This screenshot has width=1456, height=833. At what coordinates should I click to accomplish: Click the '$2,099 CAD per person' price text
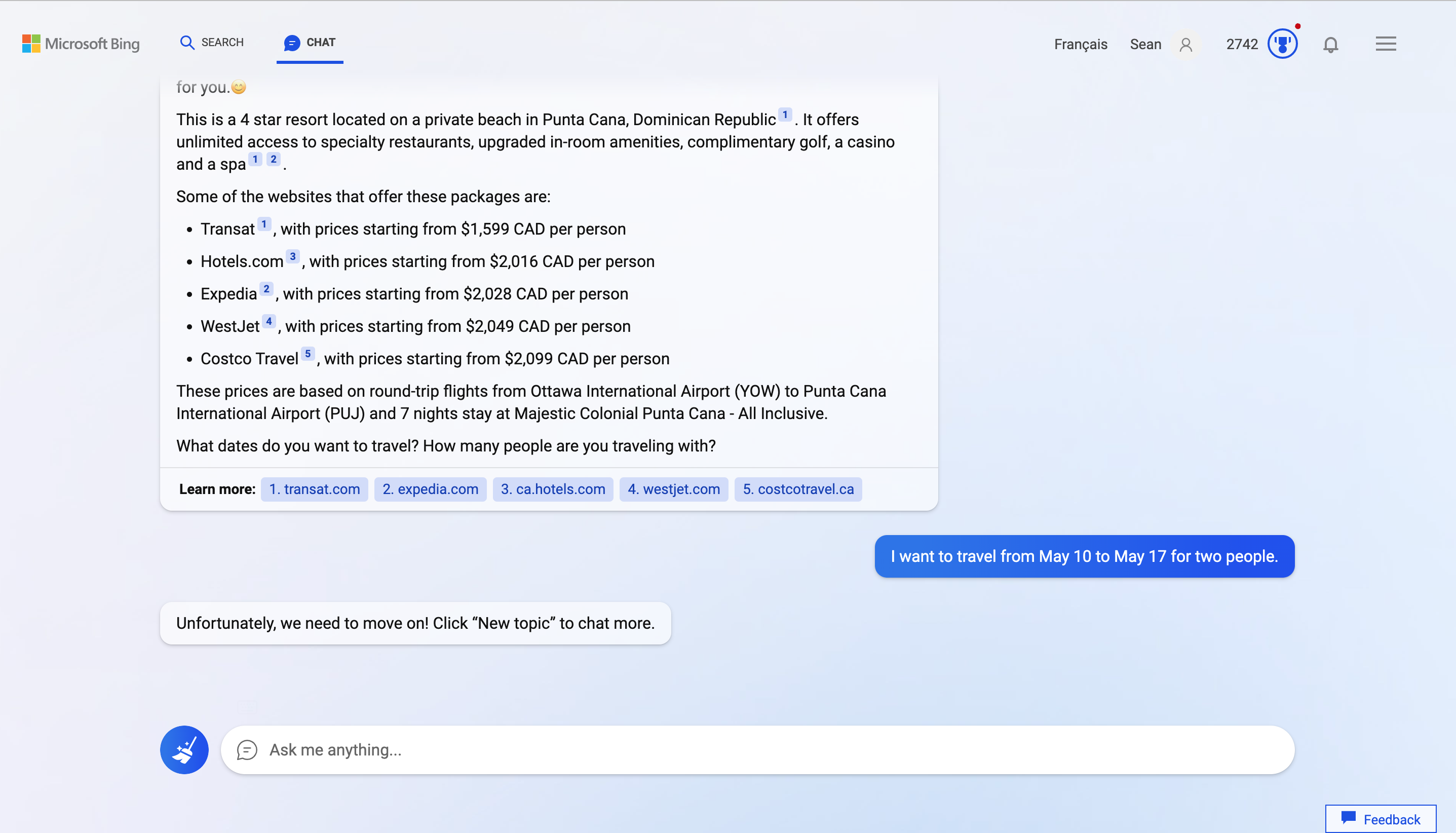[x=587, y=359]
